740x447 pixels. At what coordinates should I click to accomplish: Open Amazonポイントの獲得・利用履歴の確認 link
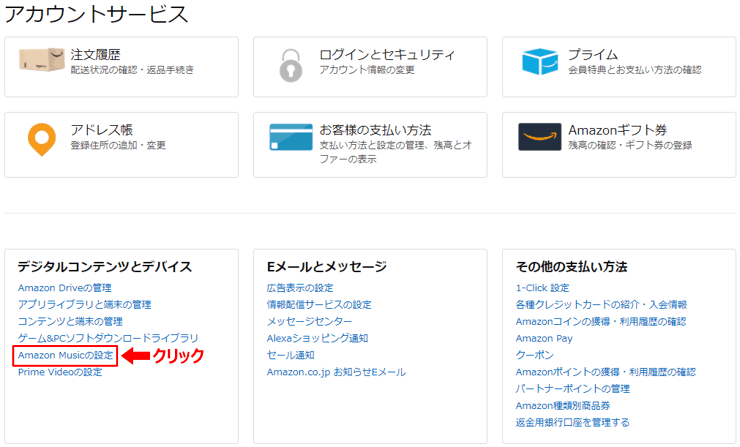[x=605, y=372]
